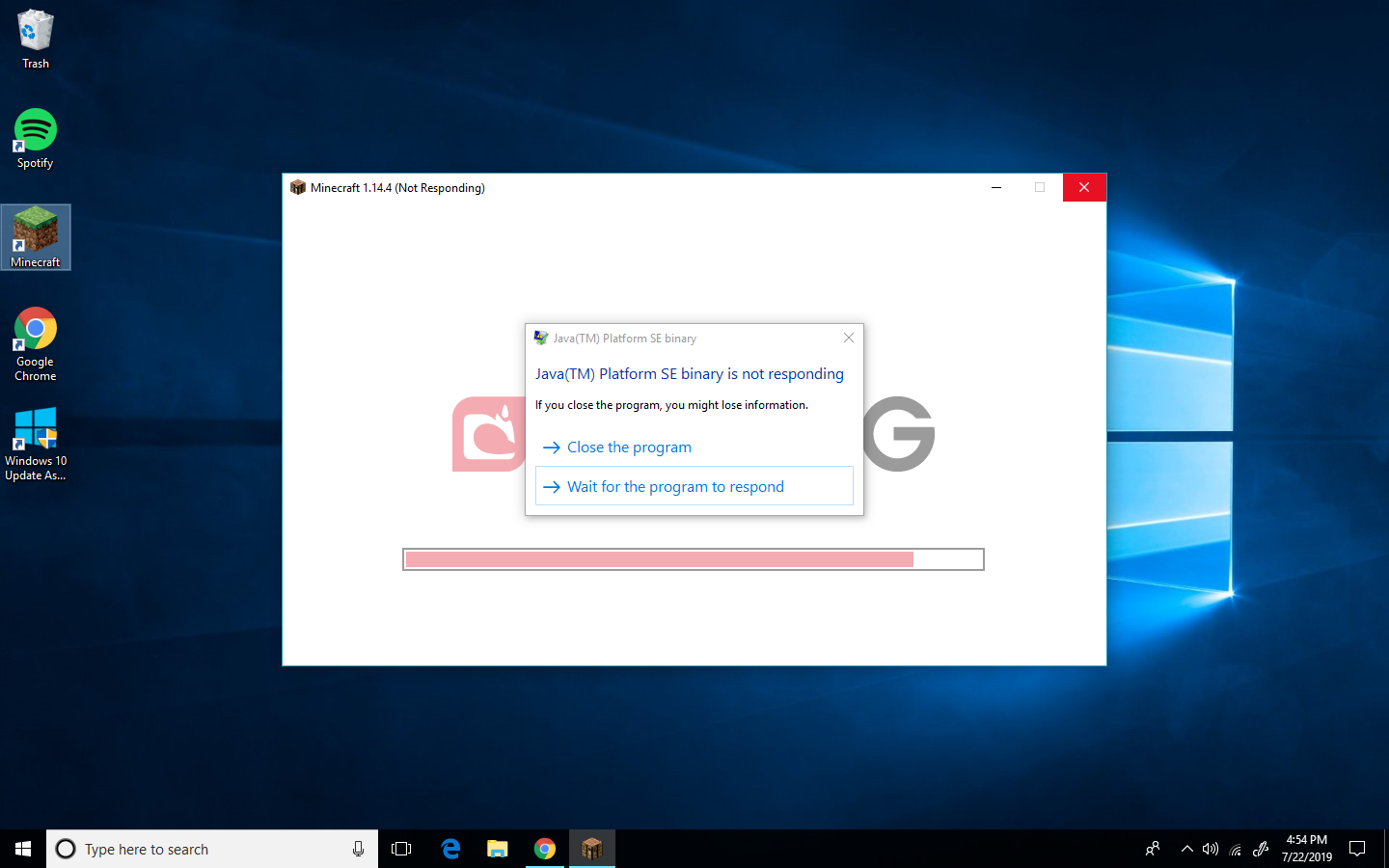1389x868 pixels.
Task: Open the Trash desktop icon
Action: point(36,39)
